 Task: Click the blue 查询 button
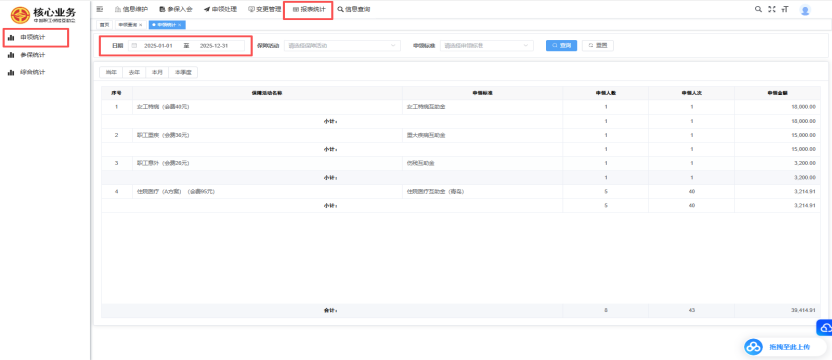coord(561,46)
